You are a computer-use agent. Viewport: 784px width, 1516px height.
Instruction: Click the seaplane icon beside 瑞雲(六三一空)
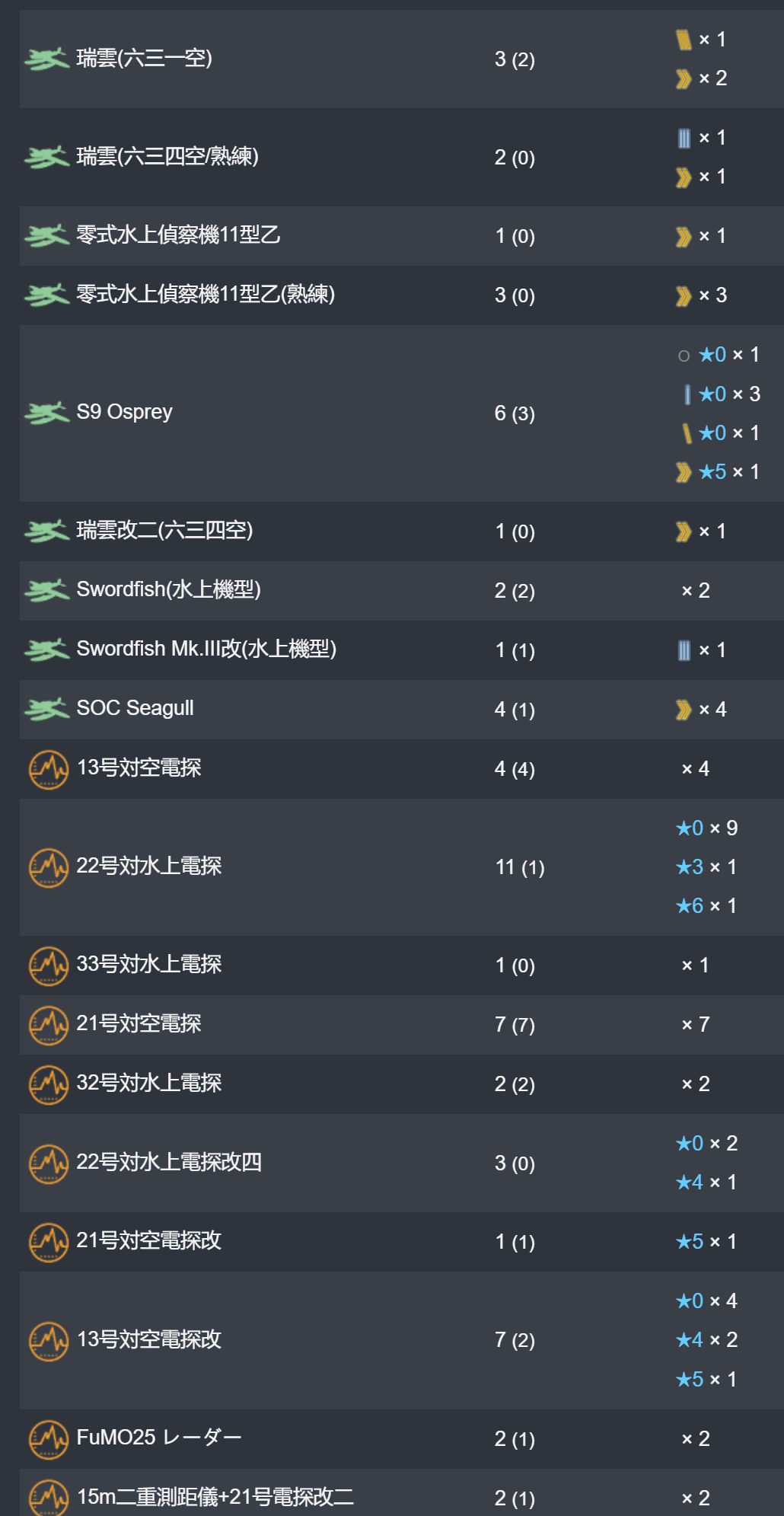pyautogui.click(x=46, y=59)
